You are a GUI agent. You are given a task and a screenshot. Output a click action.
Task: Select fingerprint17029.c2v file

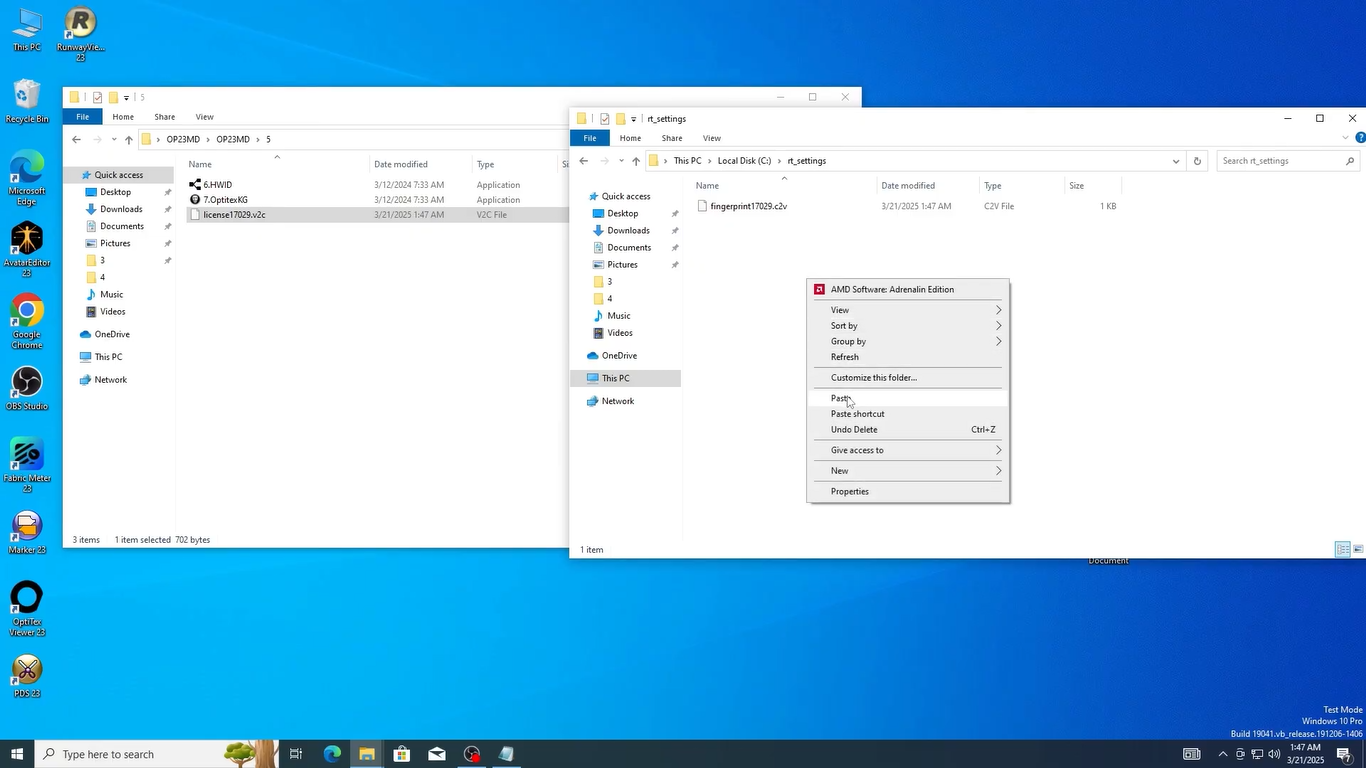click(x=748, y=206)
